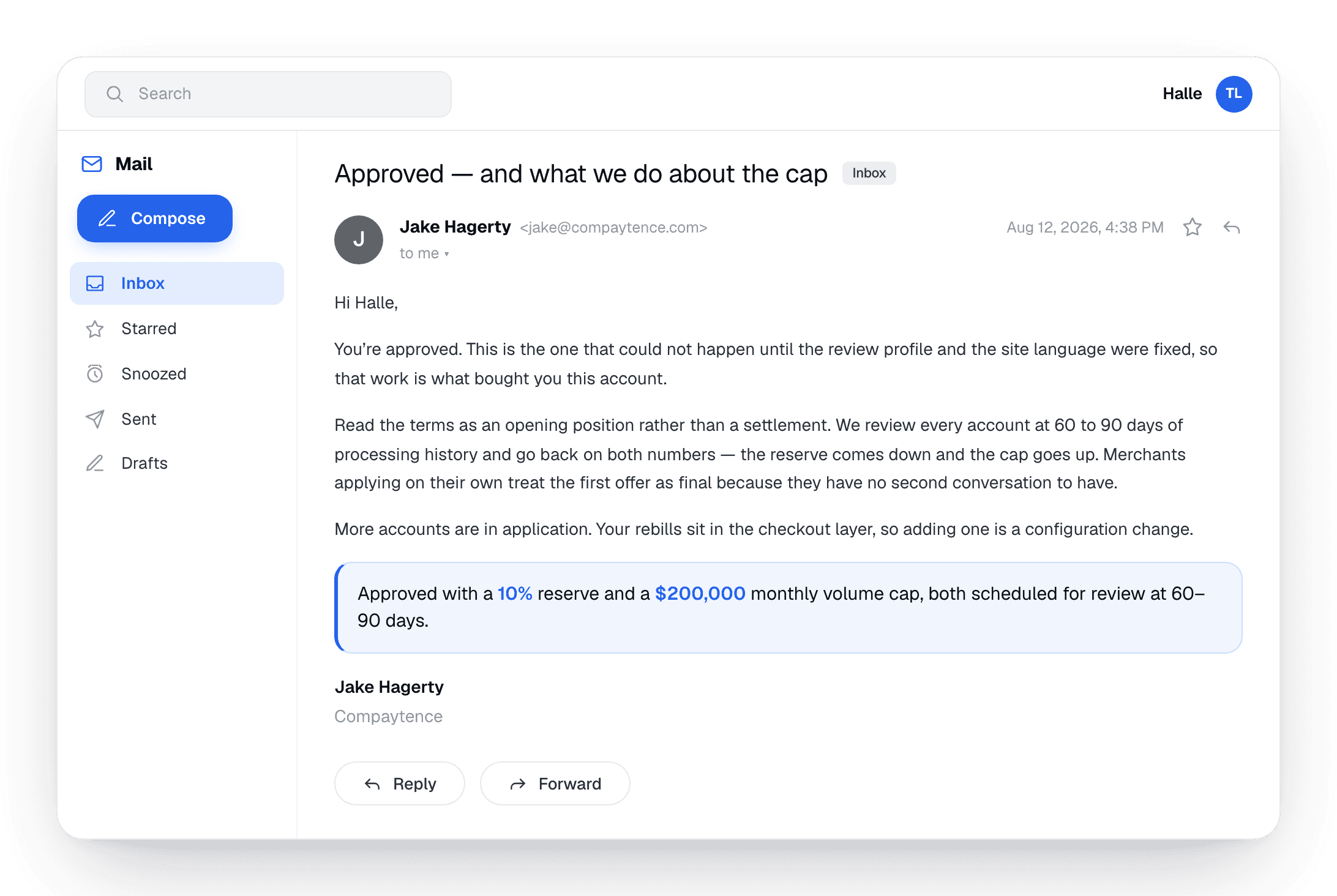Viewport: 1337px width, 896px height.
Task: Click the Starred star icon in sidebar
Action: pyautogui.click(x=95, y=329)
